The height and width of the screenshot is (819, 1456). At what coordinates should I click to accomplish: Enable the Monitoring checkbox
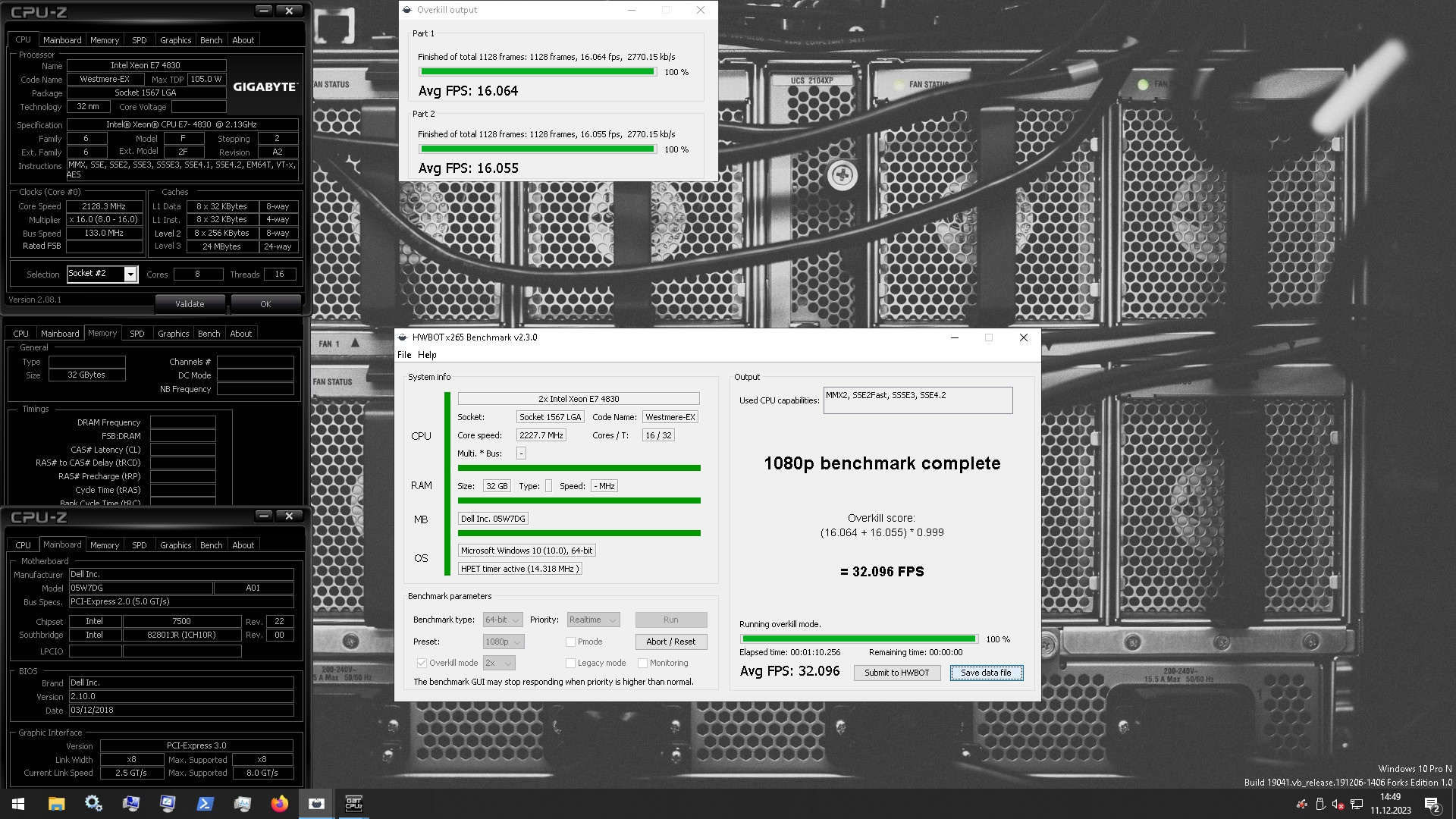coord(642,663)
